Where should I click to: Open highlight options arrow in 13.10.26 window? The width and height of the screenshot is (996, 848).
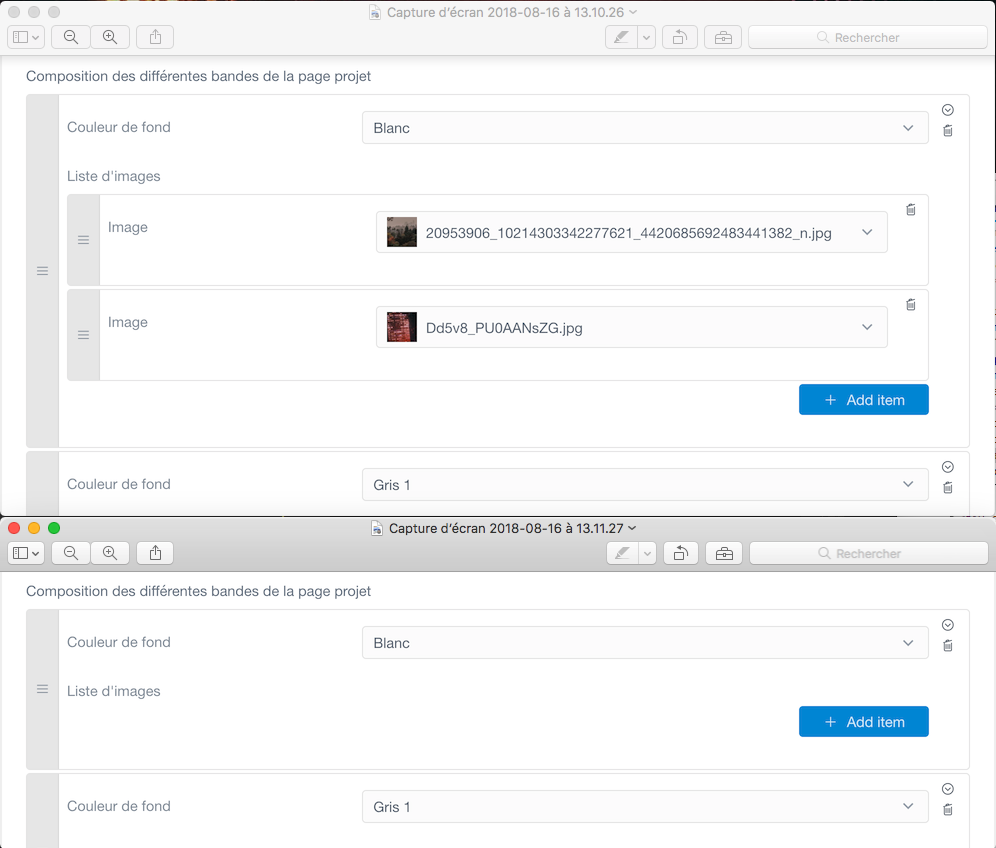[x=647, y=37]
